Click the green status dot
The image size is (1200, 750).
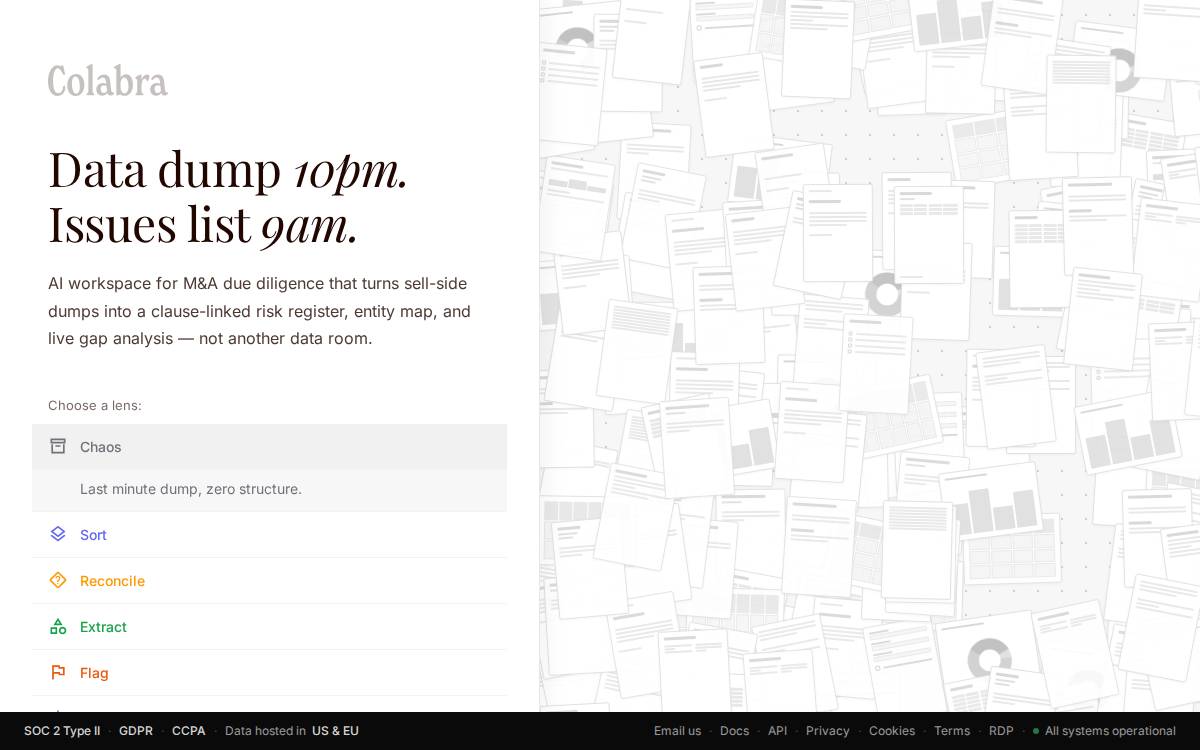click(1036, 731)
